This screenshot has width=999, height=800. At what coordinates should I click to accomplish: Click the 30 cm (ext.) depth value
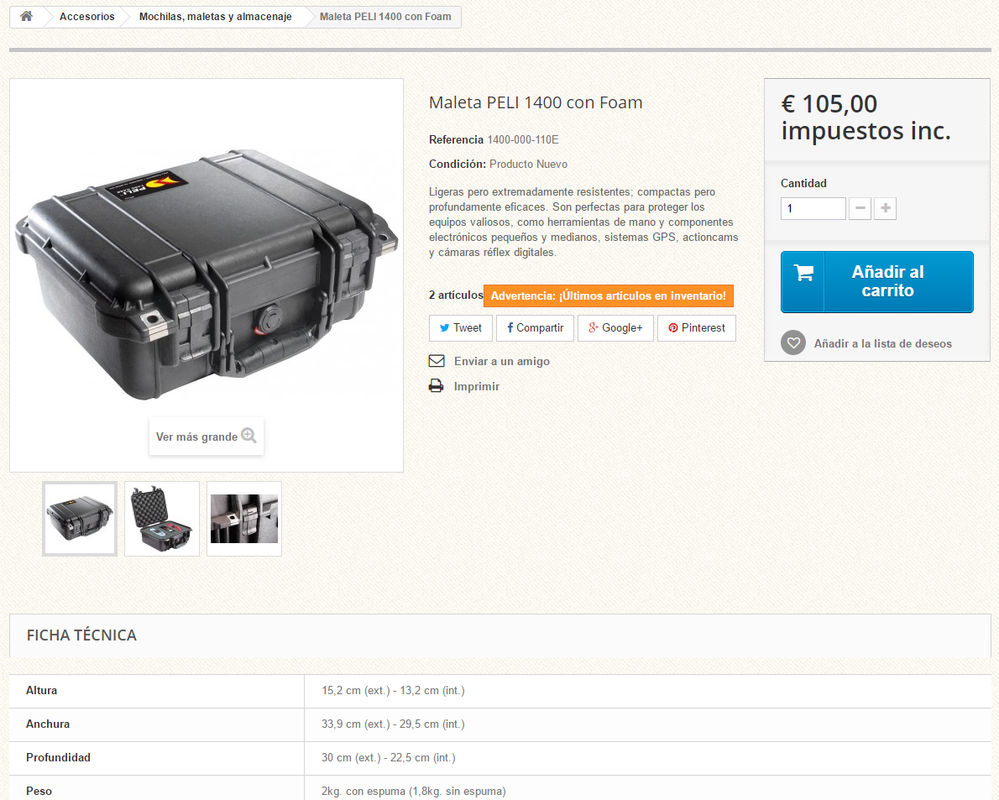(389, 758)
